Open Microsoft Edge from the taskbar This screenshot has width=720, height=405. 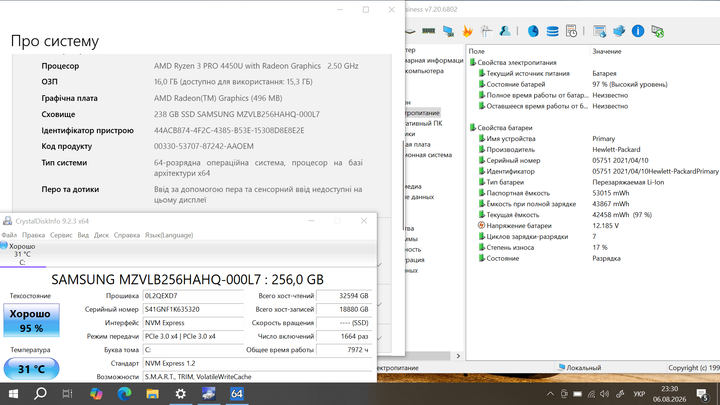(124, 394)
